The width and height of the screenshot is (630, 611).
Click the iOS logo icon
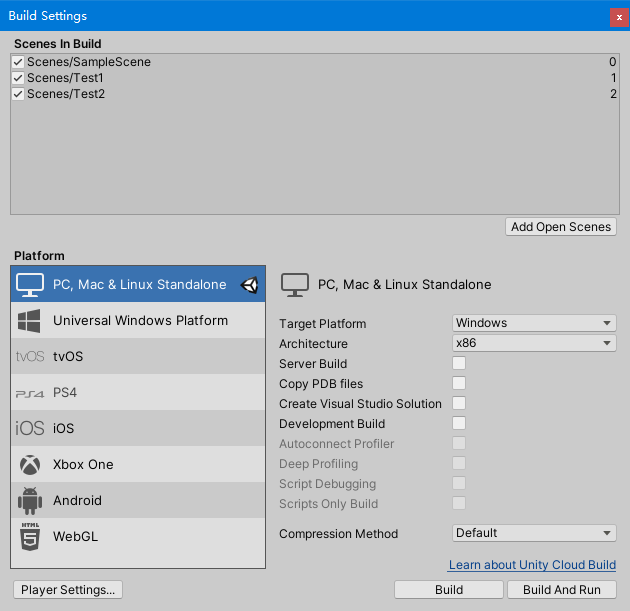30,428
